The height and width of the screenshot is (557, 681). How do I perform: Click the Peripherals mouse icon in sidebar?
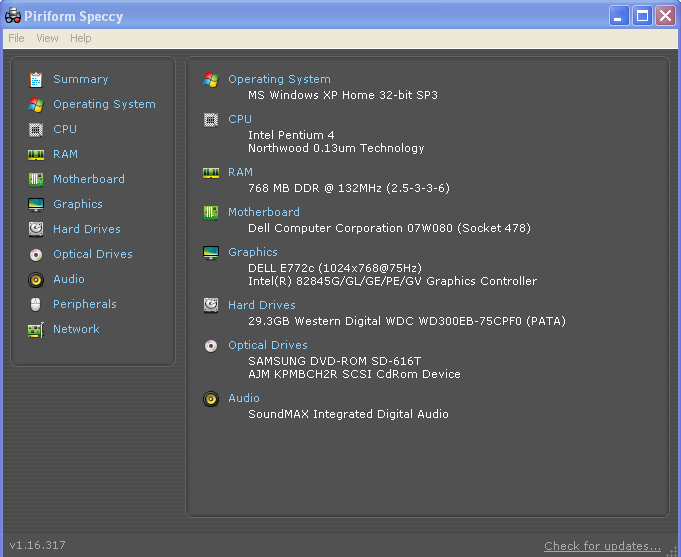pos(36,305)
